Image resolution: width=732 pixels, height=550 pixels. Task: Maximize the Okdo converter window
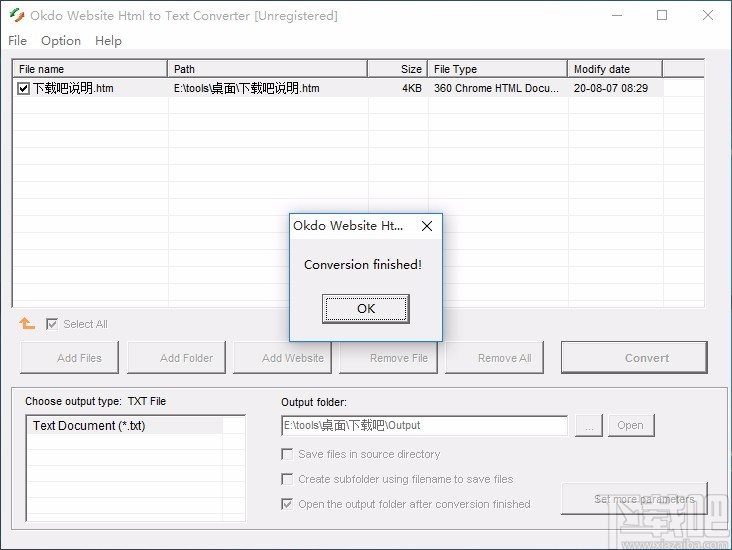tap(662, 15)
